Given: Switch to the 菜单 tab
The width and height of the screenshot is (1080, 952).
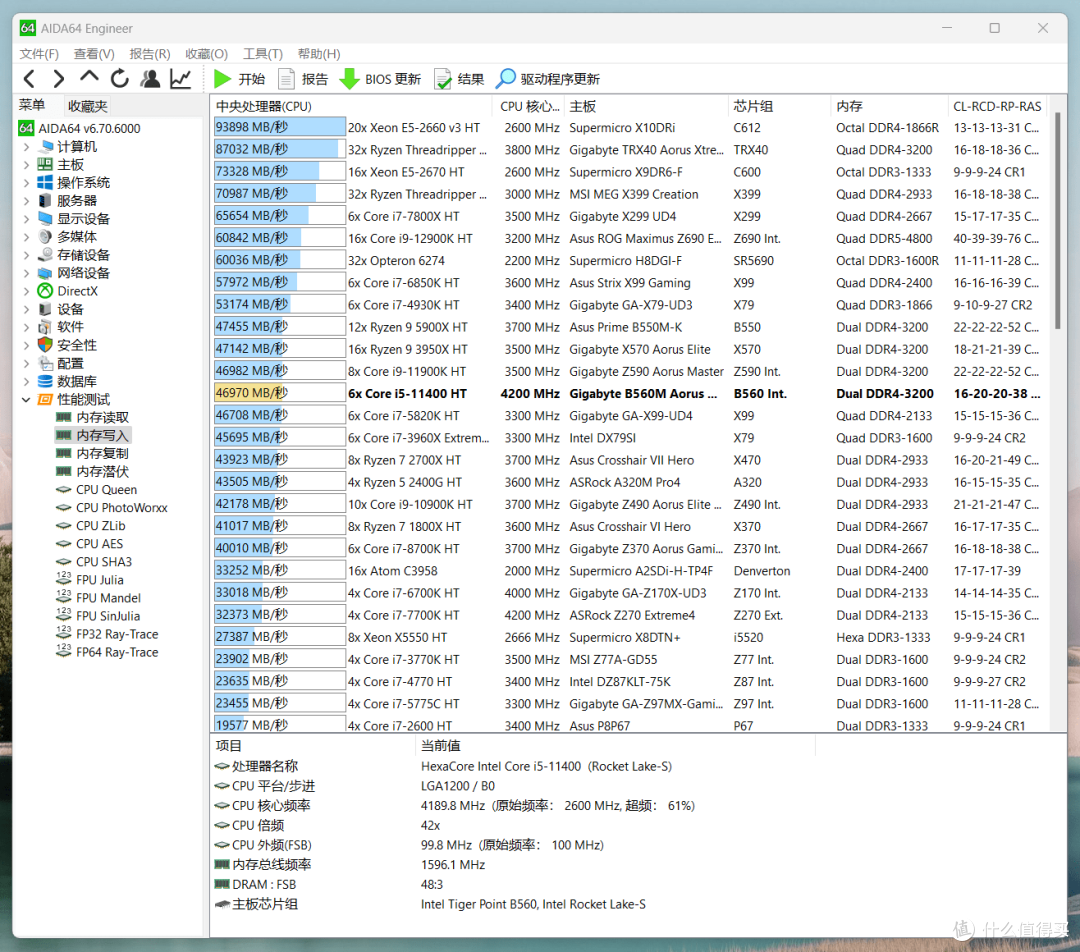Looking at the screenshot, I should (x=32, y=105).
